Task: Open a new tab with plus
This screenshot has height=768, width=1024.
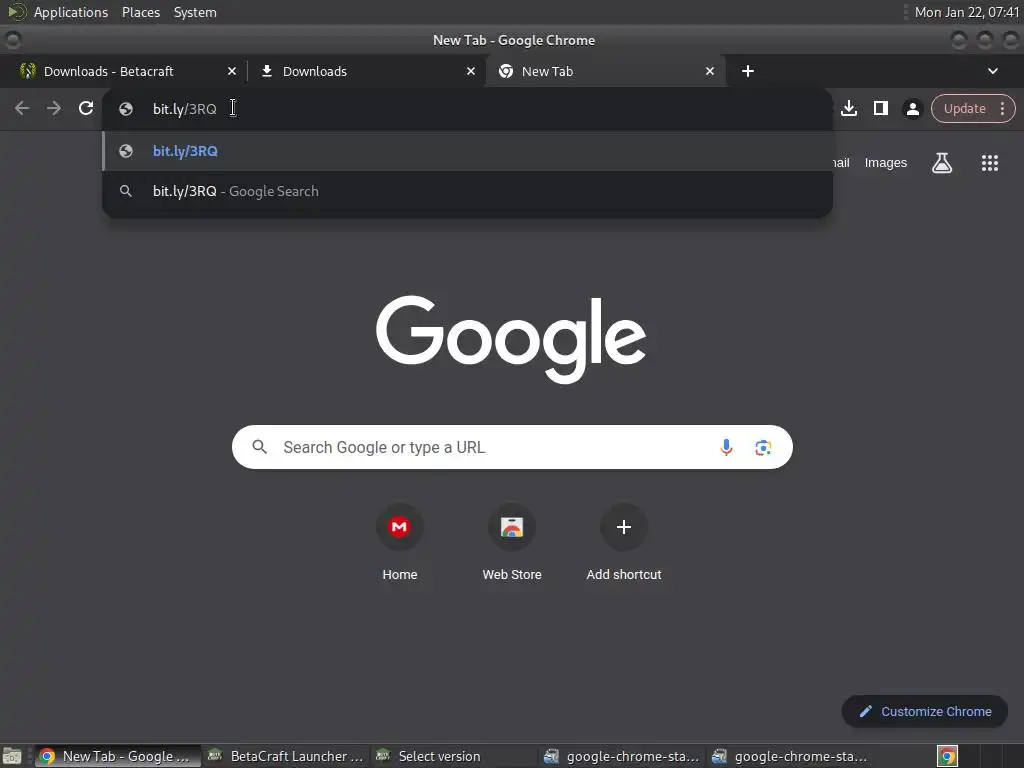Action: 748,71
